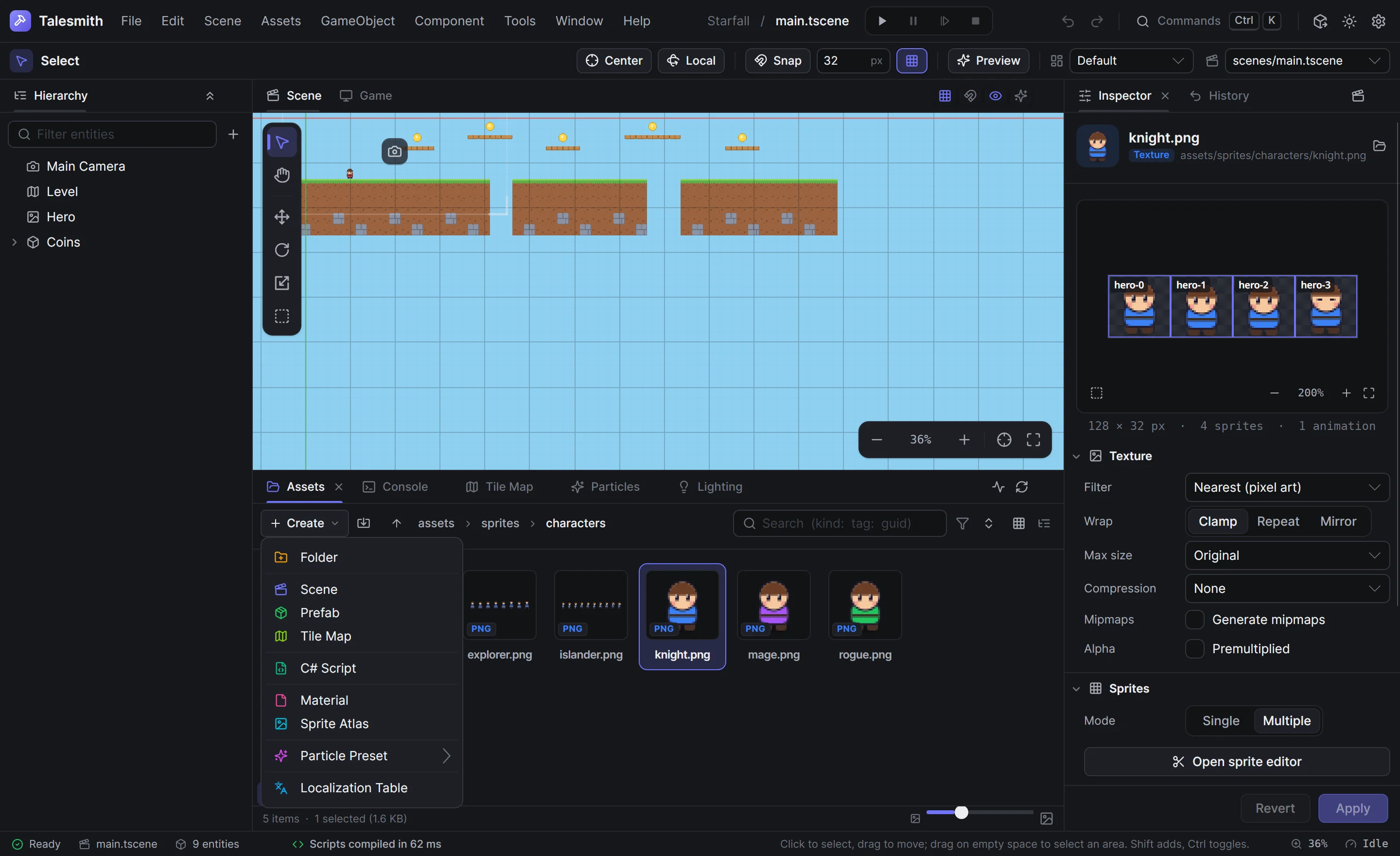Image resolution: width=1400 pixels, height=856 pixels.
Task: Click the import asset icon beside Create
Action: click(364, 523)
